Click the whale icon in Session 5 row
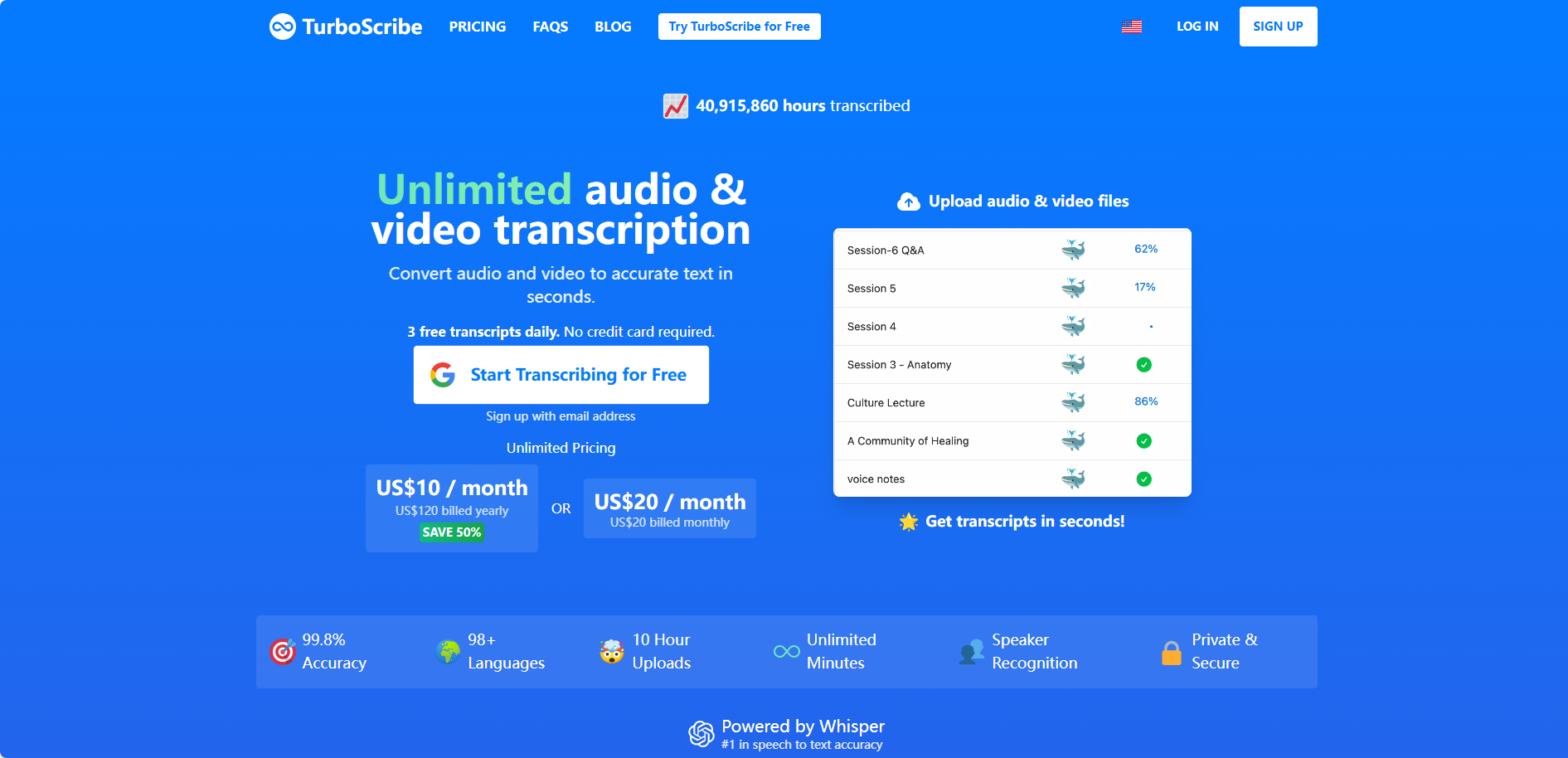The width and height of the screenshot is (1568, 758). coord(1073,288)
